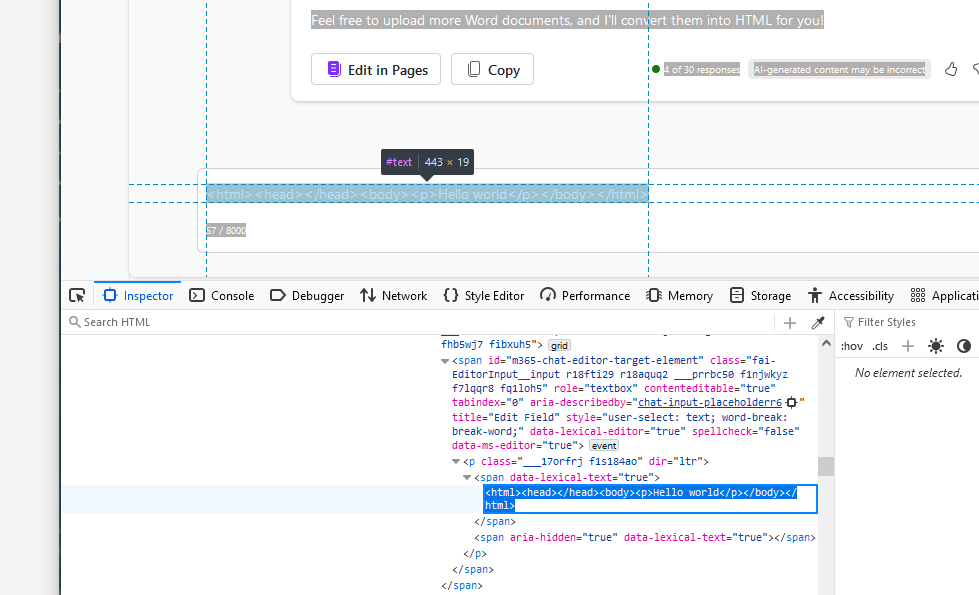979x595 pixels.
Task: Click the target node icon after aria-describedby
Action: click(792, 403)
